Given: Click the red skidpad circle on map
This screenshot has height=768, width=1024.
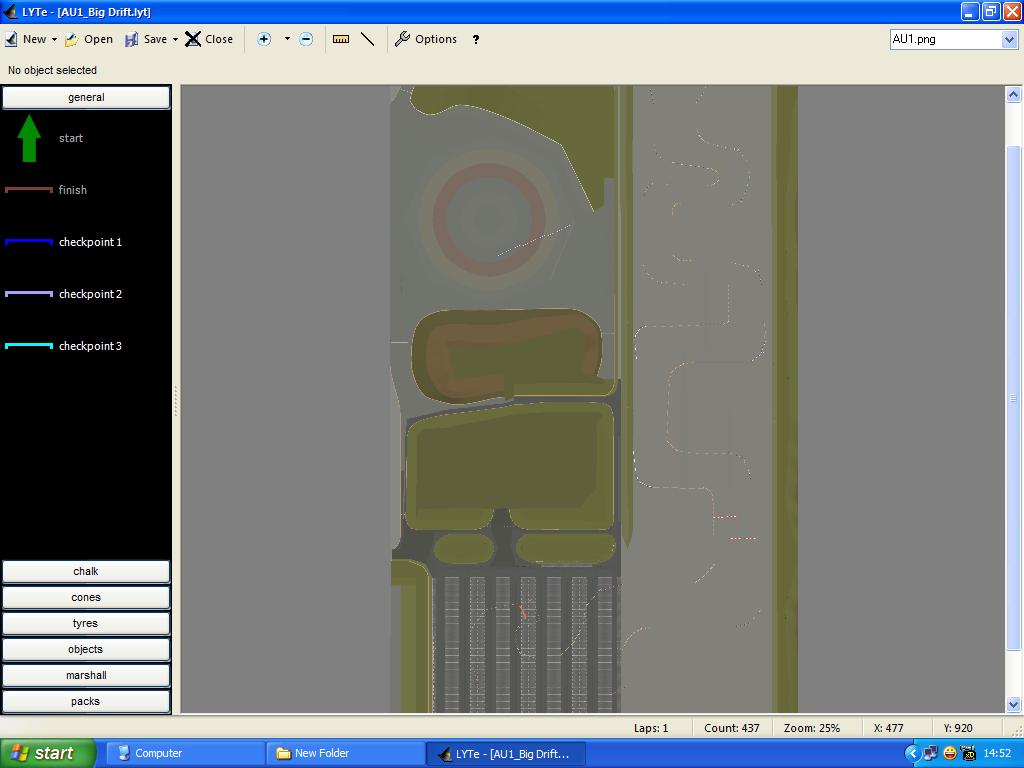Looking at the screenshot, I should click(x=488, y=219).
